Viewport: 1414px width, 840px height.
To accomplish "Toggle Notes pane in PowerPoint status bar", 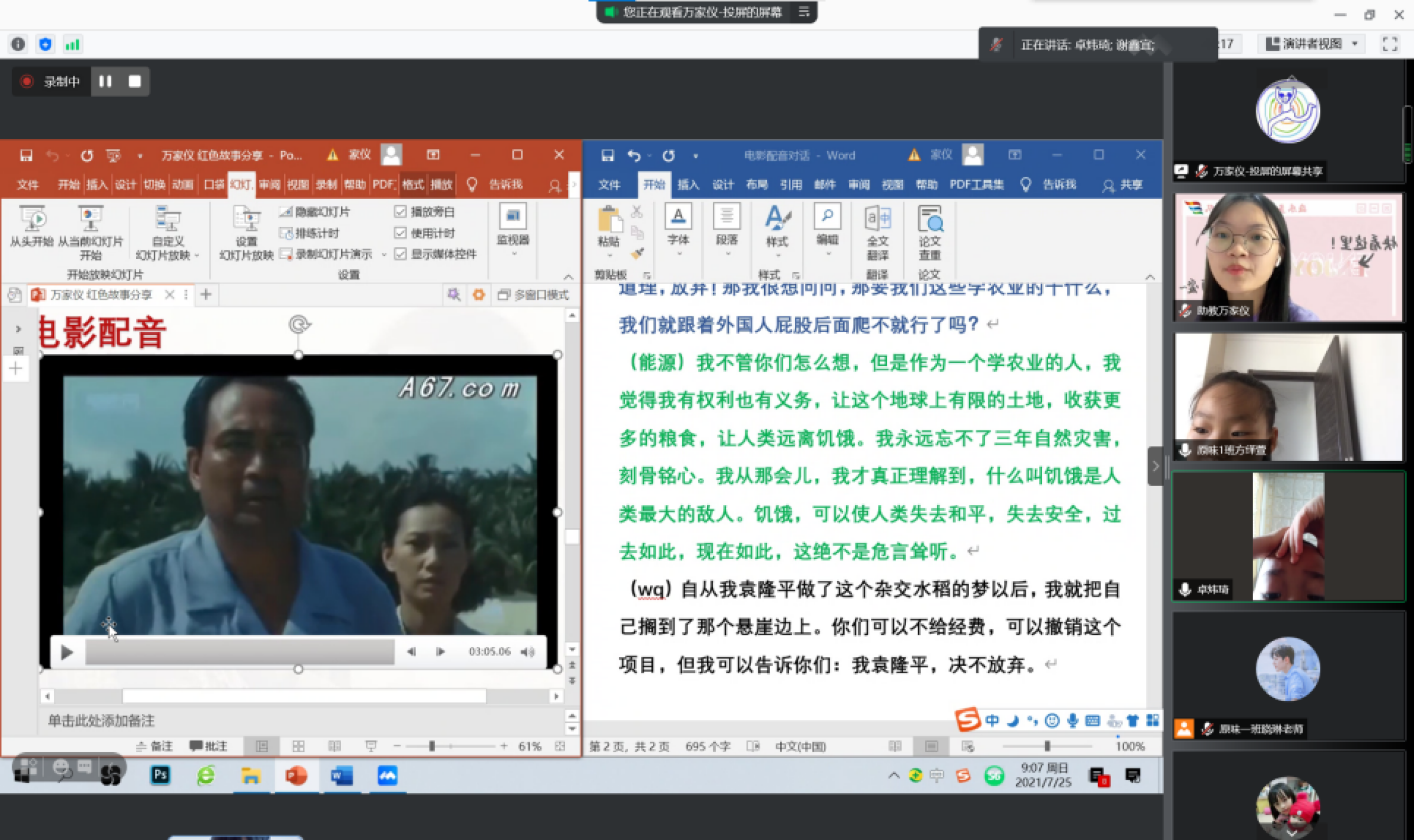I will tap(154, 746).
